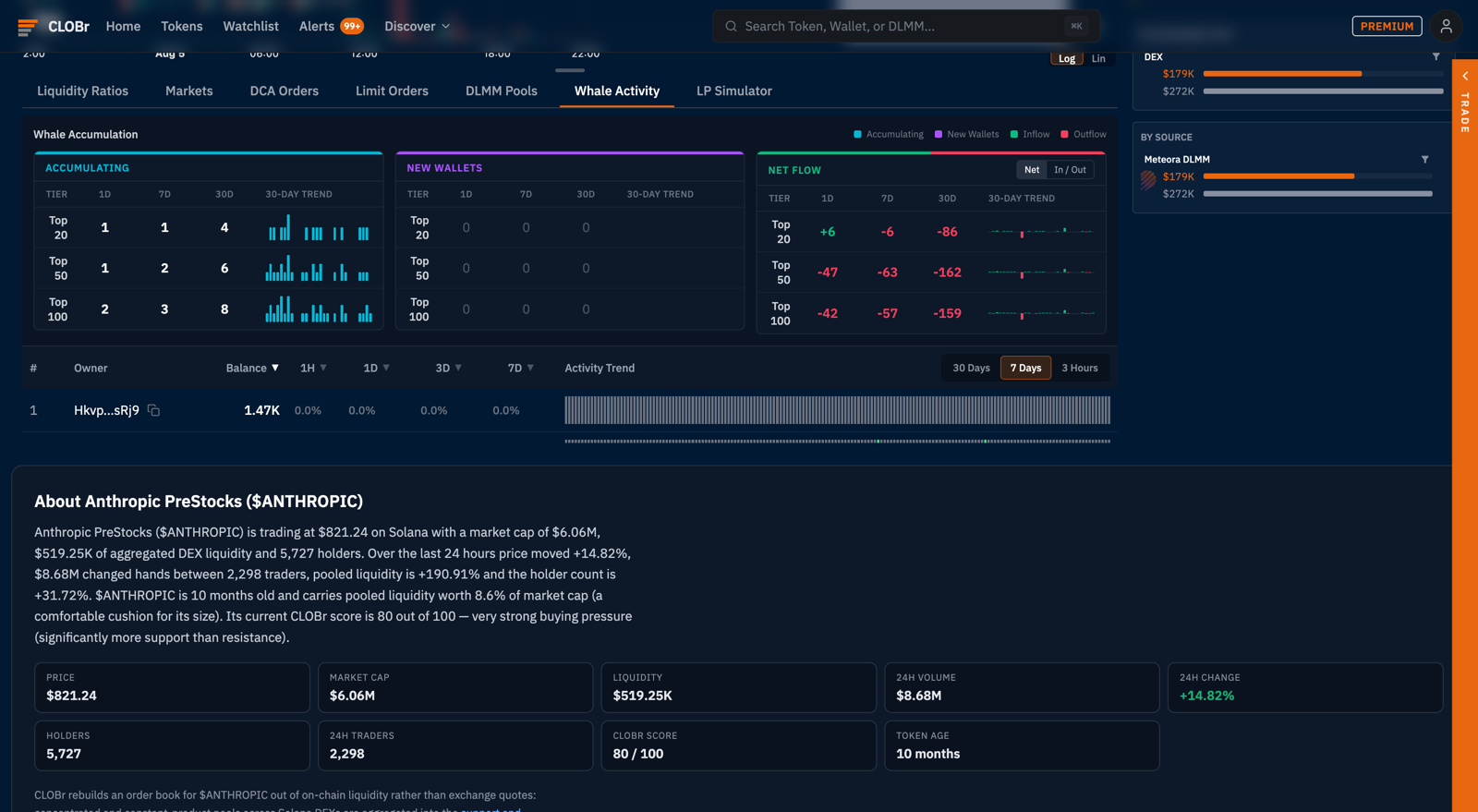Sort by the 3D column
1478x812 pixels.
449,368
